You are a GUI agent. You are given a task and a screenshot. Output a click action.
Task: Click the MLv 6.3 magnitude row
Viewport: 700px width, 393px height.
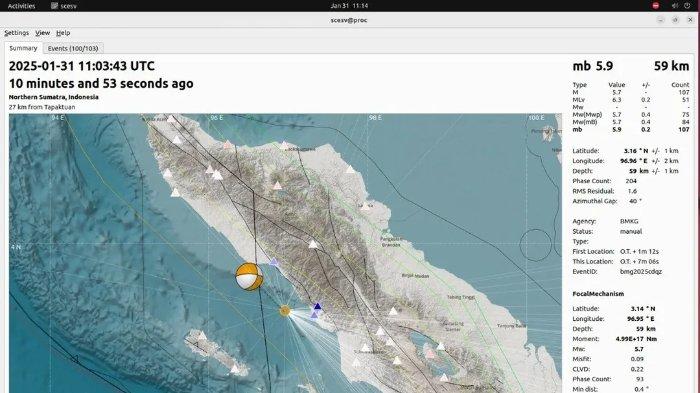pos(631,100)
